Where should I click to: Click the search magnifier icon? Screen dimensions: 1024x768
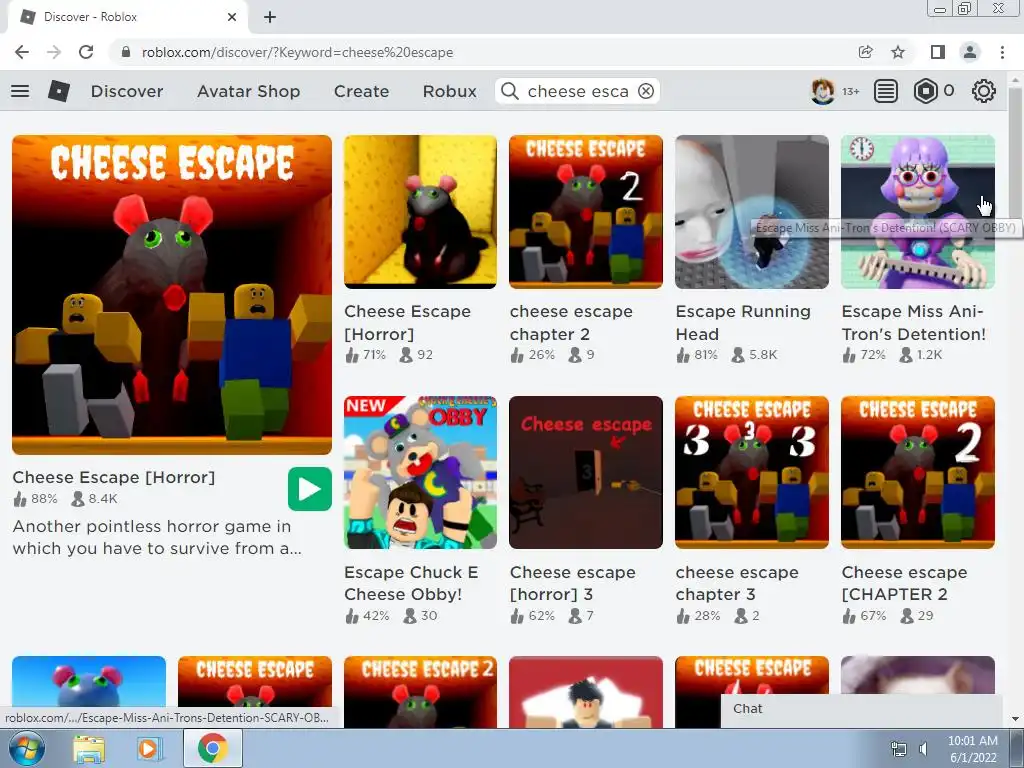[x=509, y=91]
